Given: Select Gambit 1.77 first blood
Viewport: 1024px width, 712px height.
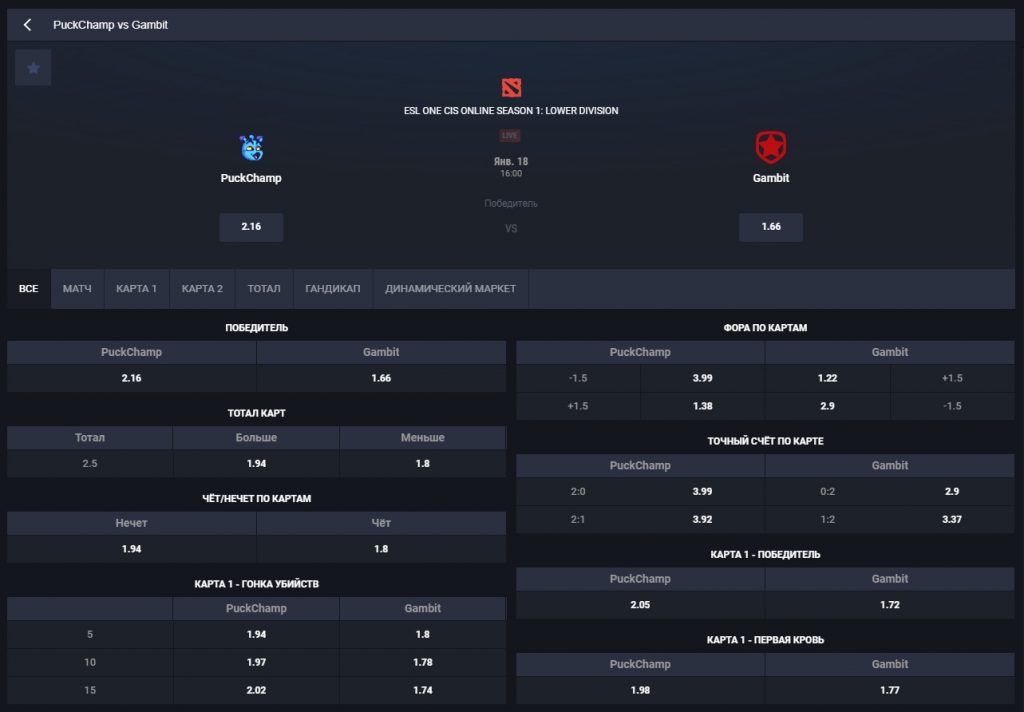Looking at the screenshot, I should tap(889, 690).
